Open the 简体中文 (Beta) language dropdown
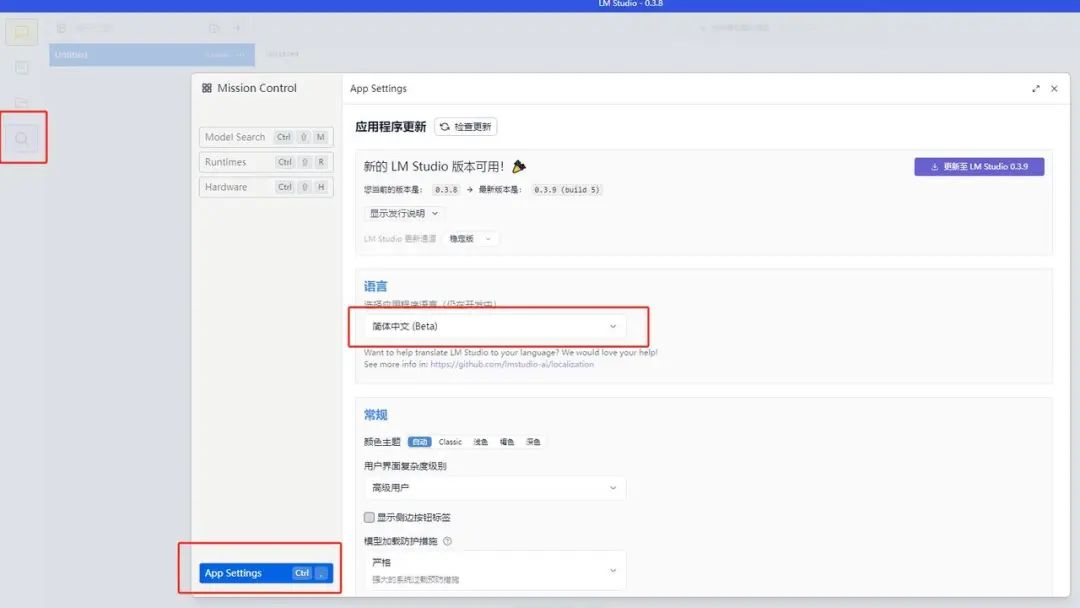This screenshot has height=608, width=1080. (x=494, y=326)
